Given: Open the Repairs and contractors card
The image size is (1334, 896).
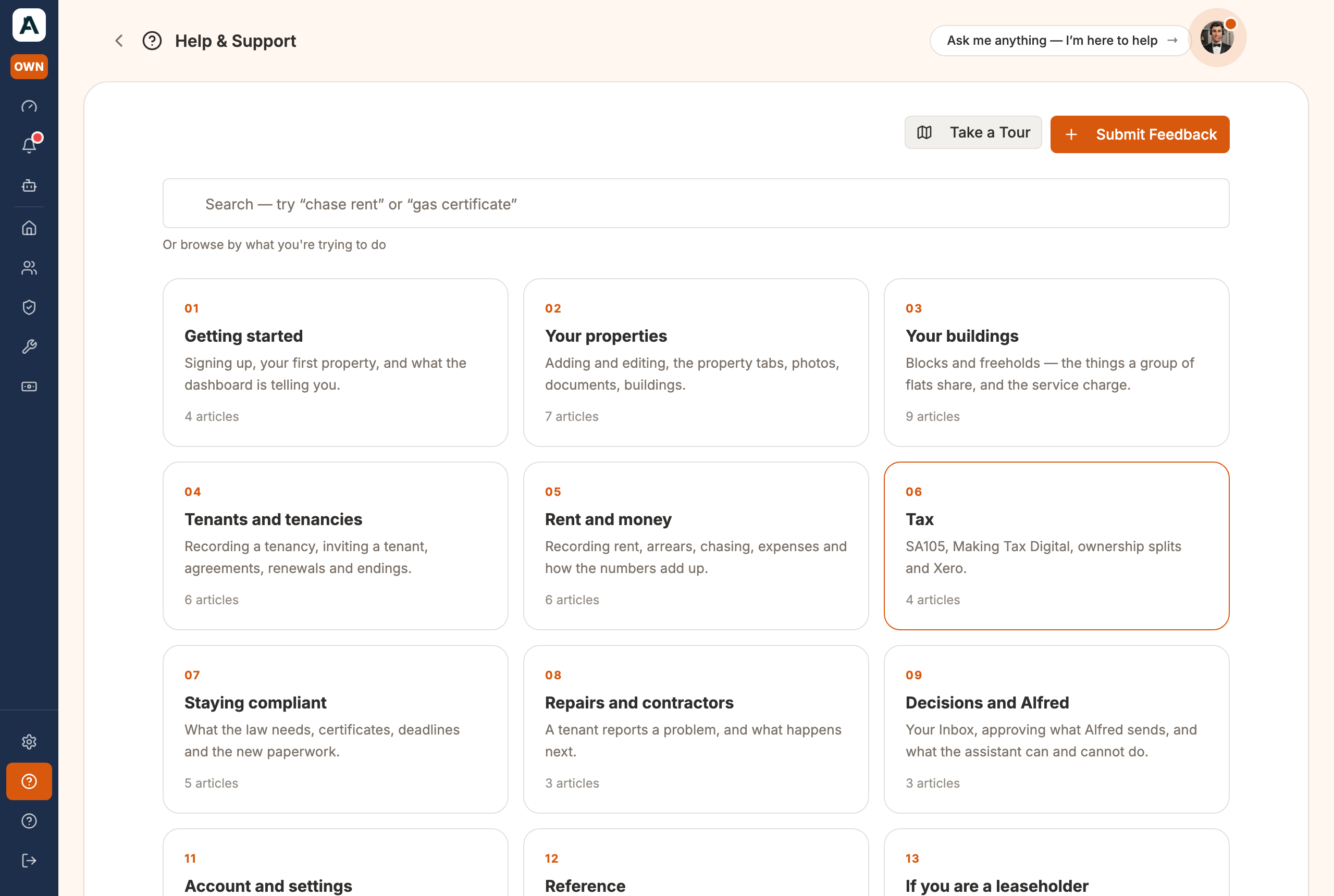Looking at the screenshot, I should coord(696,729).
